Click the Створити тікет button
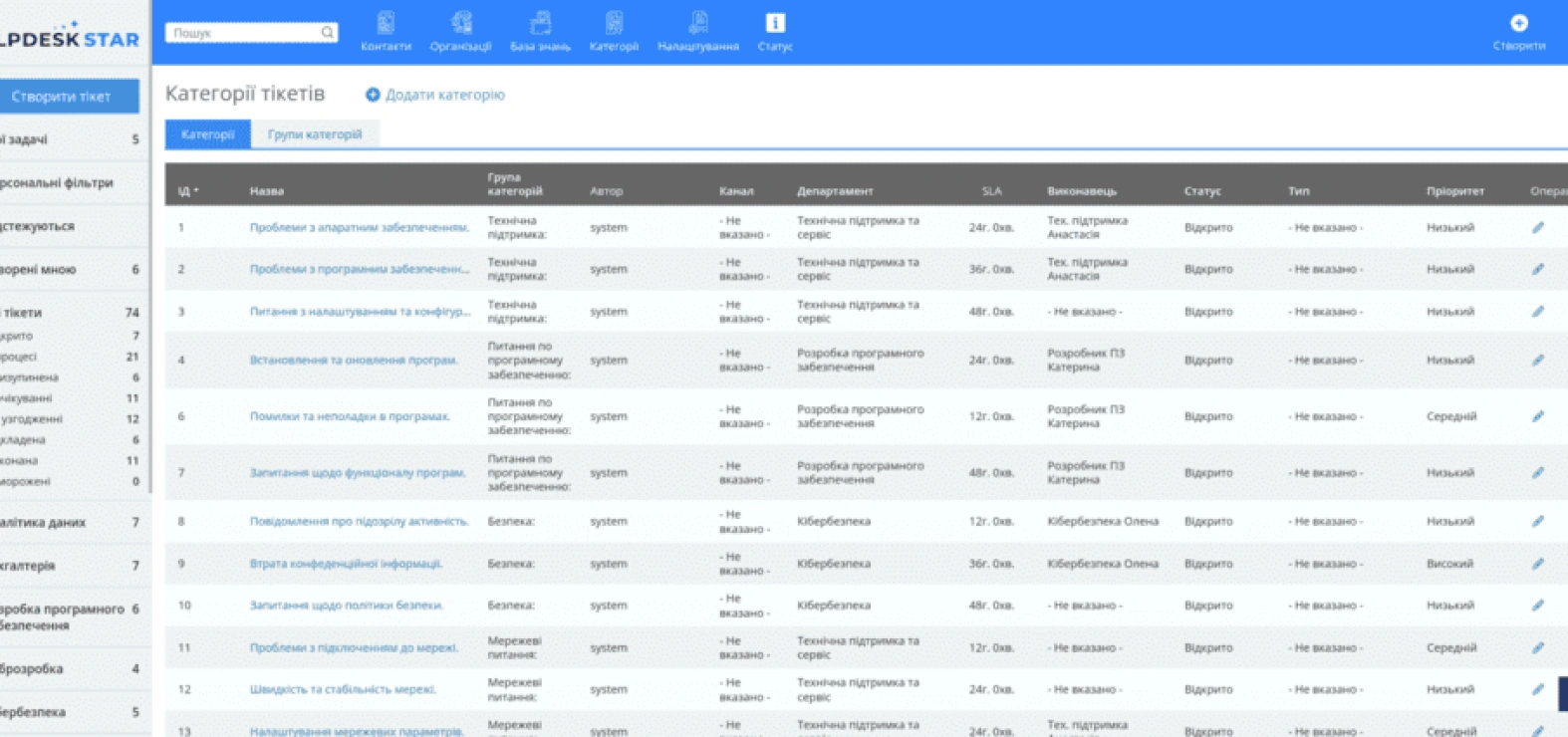1568x737 pixels. (x=61, y=97)
